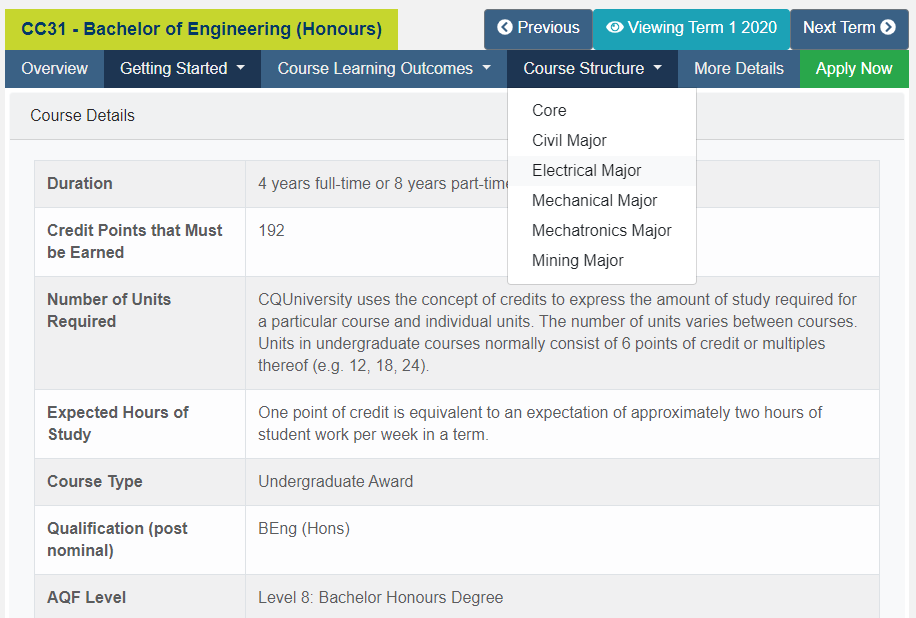916x618 pixels.
Task: Select the Electrical Major option
Action: pos(586,171)
